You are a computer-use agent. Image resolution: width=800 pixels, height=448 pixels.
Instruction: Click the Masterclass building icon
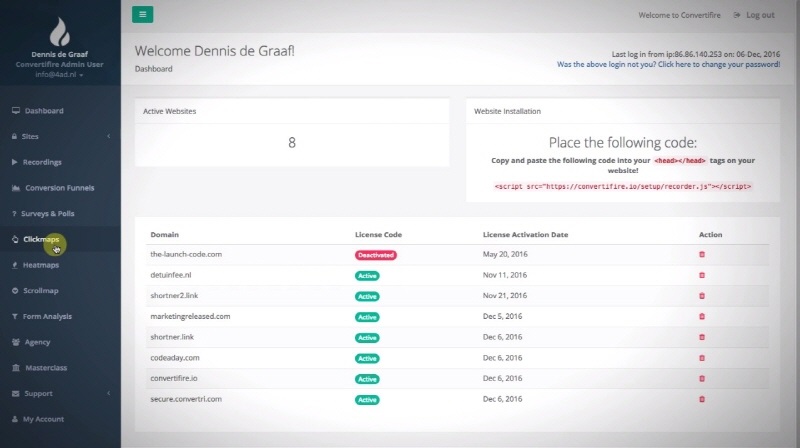pos(16,367)
